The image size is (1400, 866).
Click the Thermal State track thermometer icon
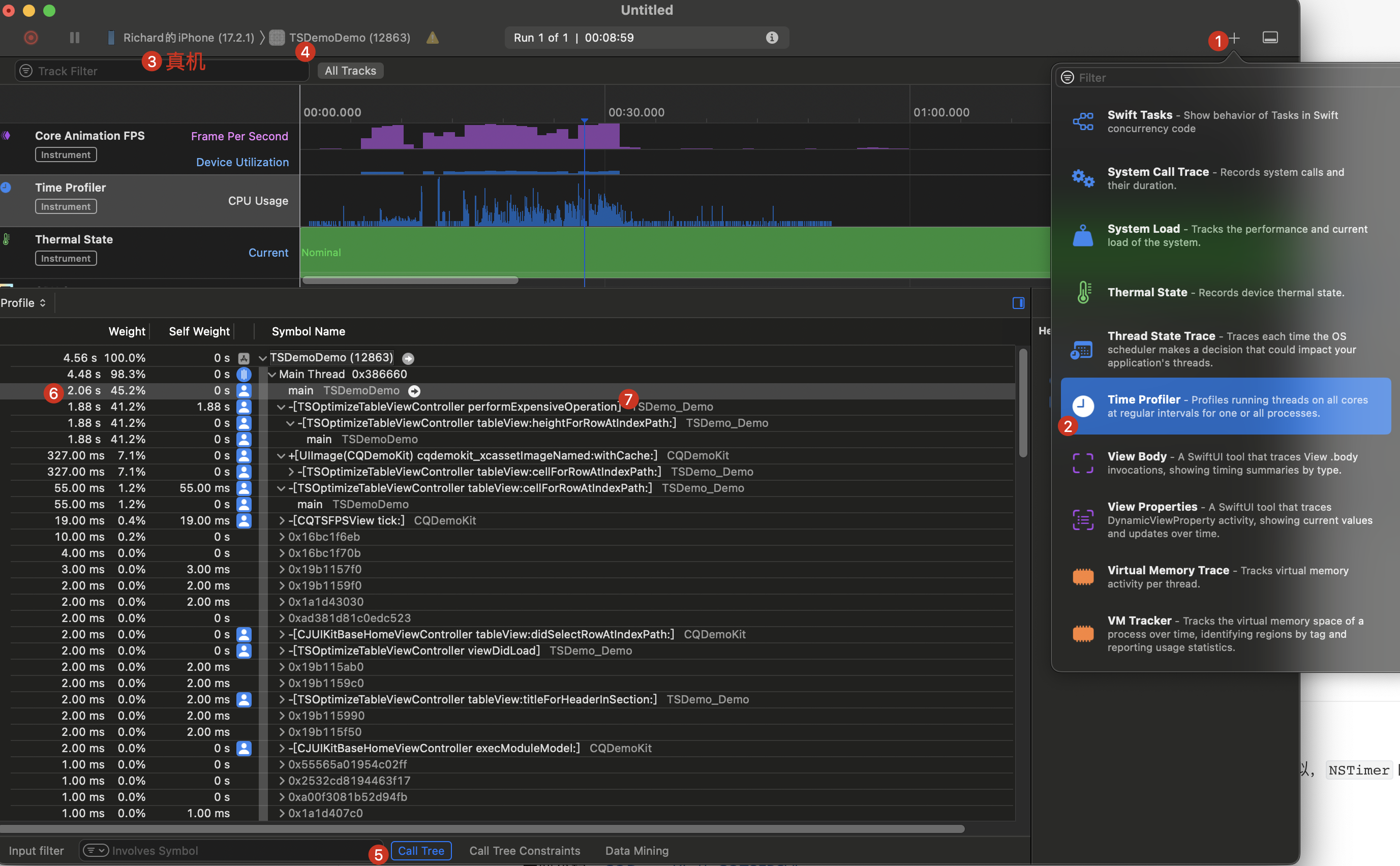coord(6,239)
